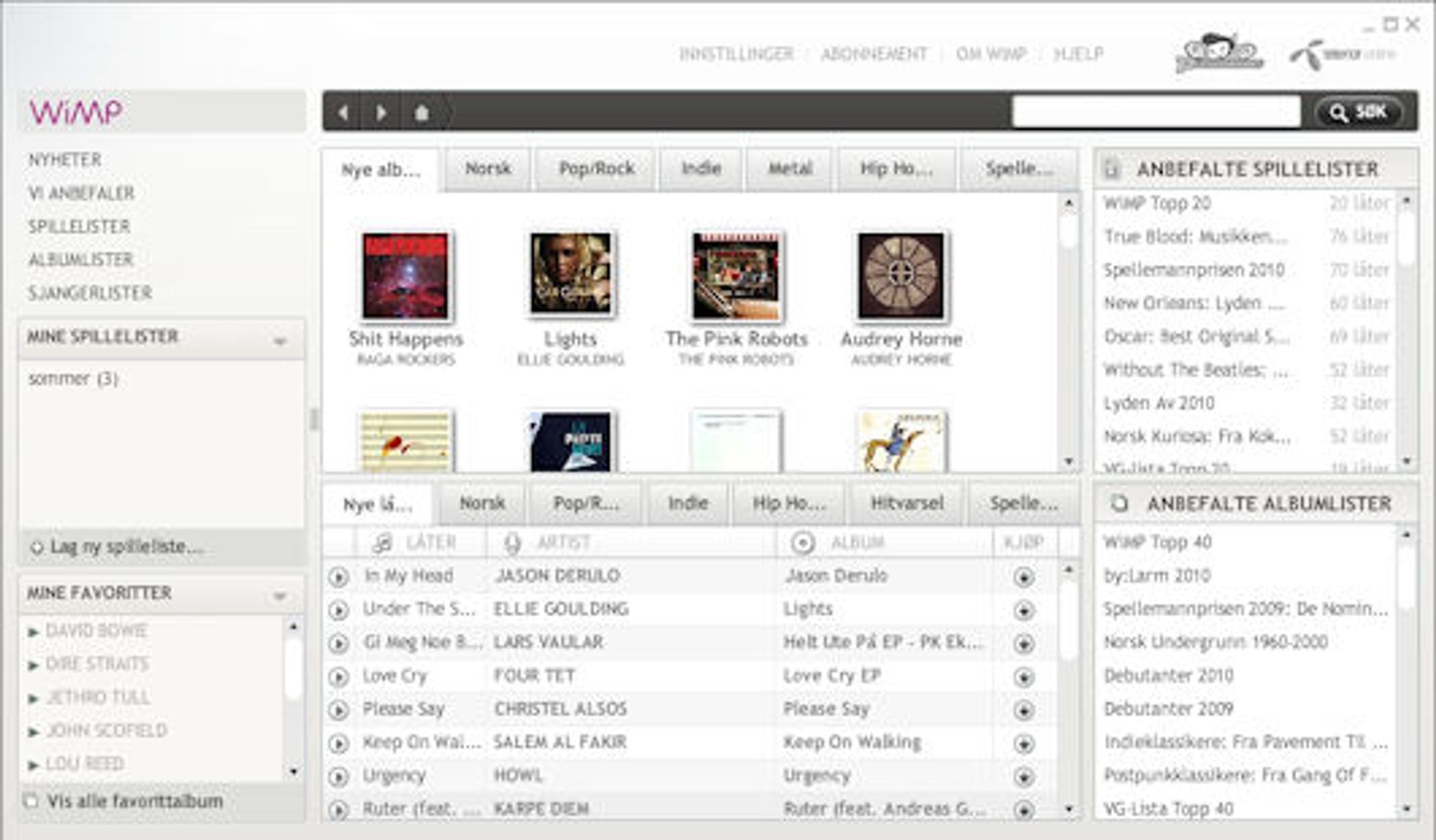Click buy icon for Urgency

(x=1024, y=777)
